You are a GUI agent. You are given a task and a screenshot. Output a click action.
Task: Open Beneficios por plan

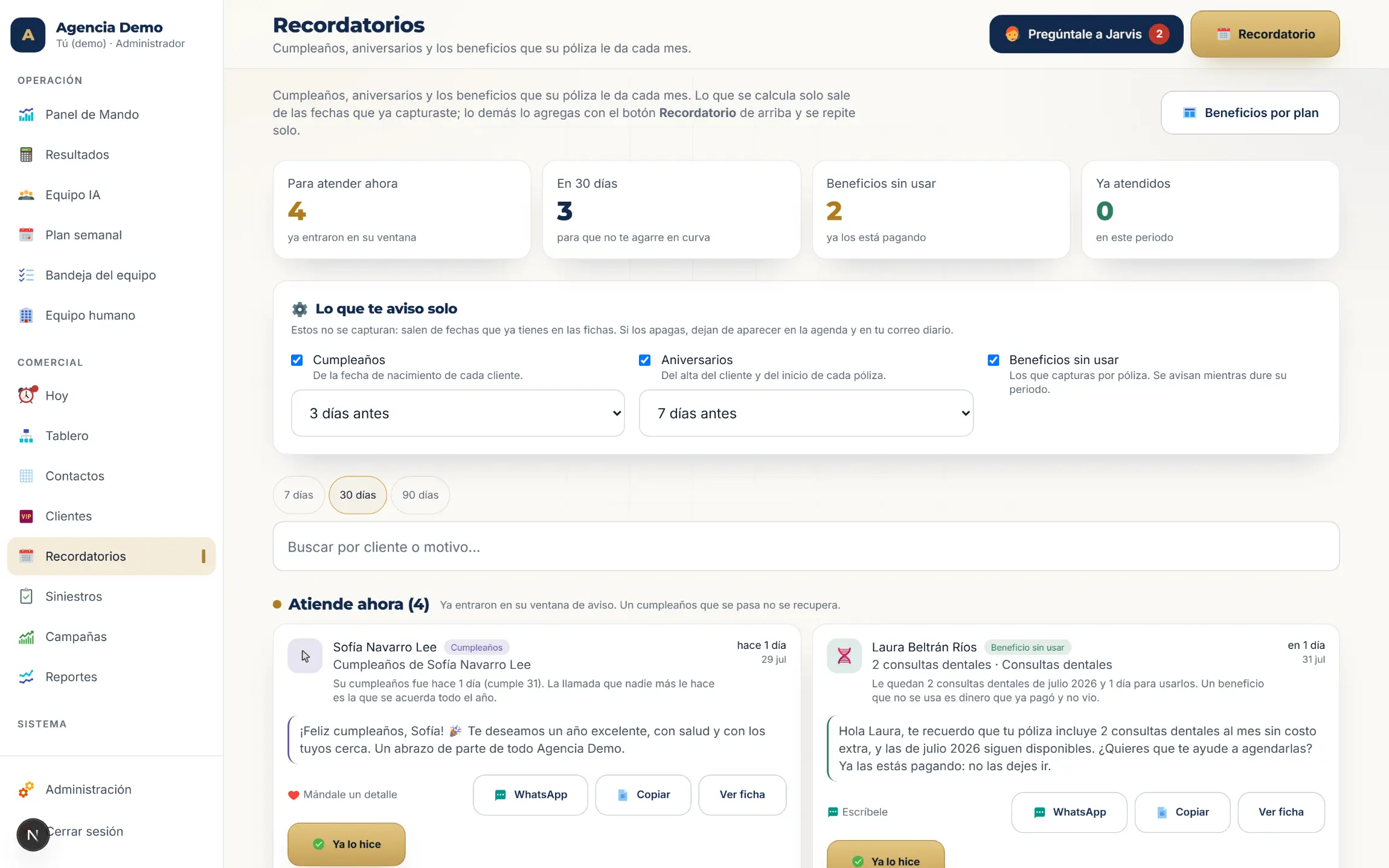[x=1250, y=113]
